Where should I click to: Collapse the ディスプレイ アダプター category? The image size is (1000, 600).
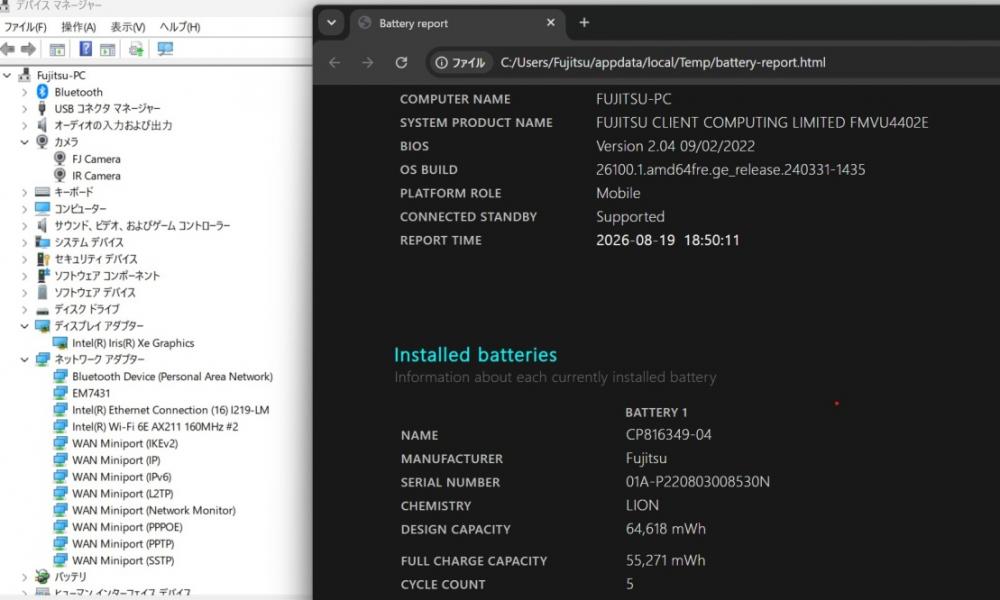tap(24, 326)
